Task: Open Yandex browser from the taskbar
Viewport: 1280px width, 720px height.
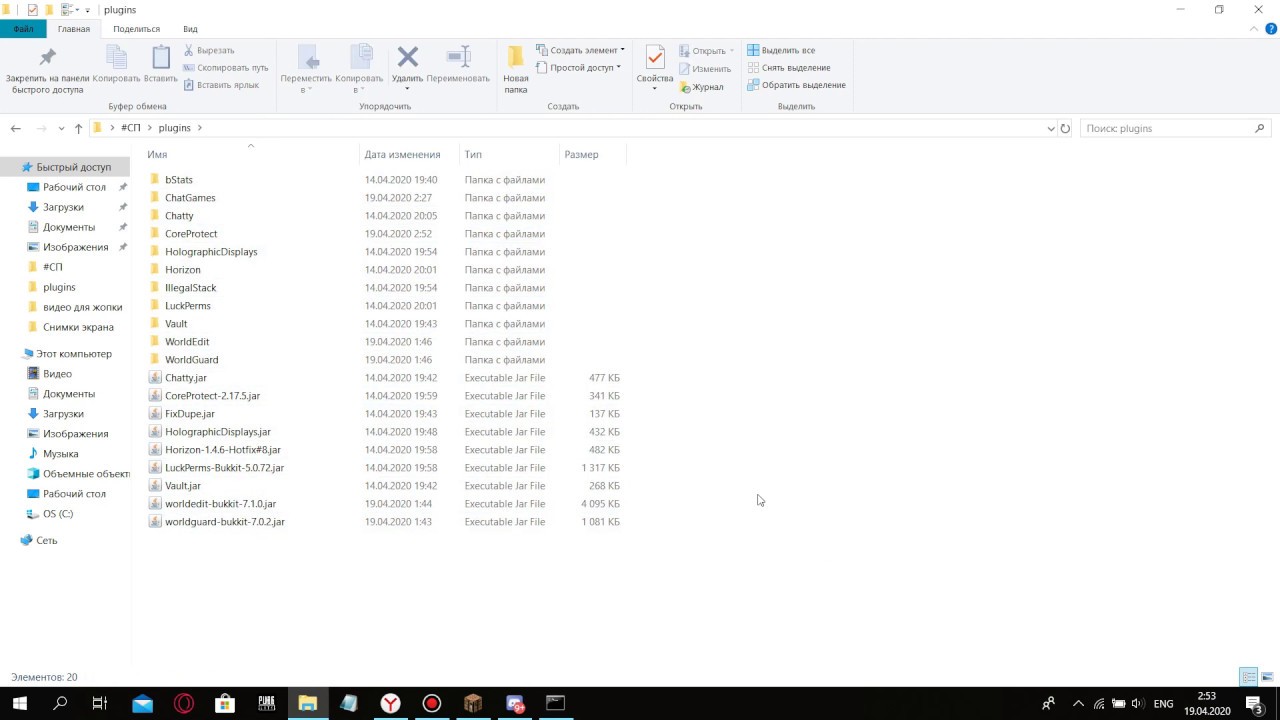Action: pyautogui.click(x=390, y=704)
